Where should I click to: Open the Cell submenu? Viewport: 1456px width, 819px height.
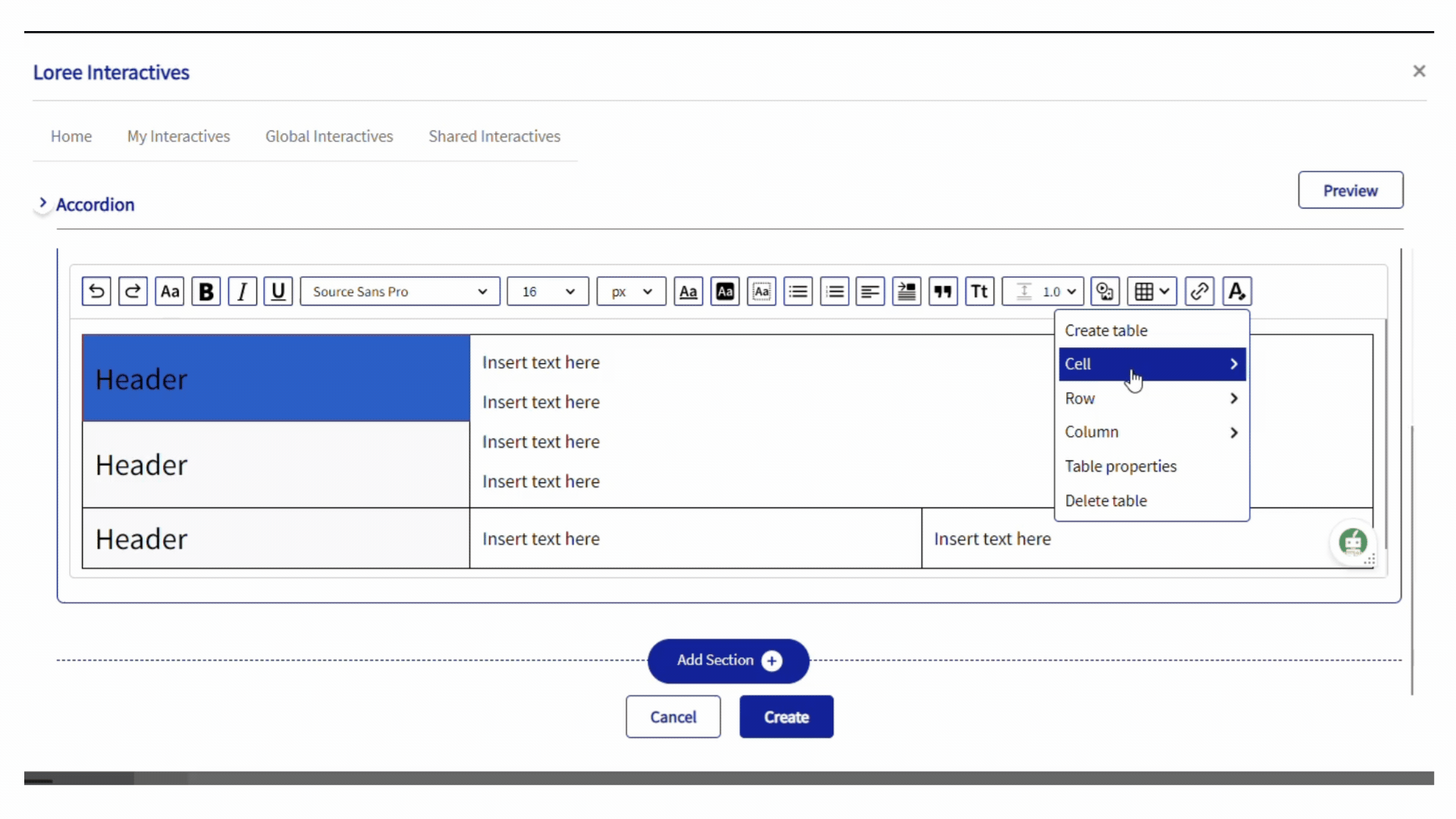[1152, 364]
